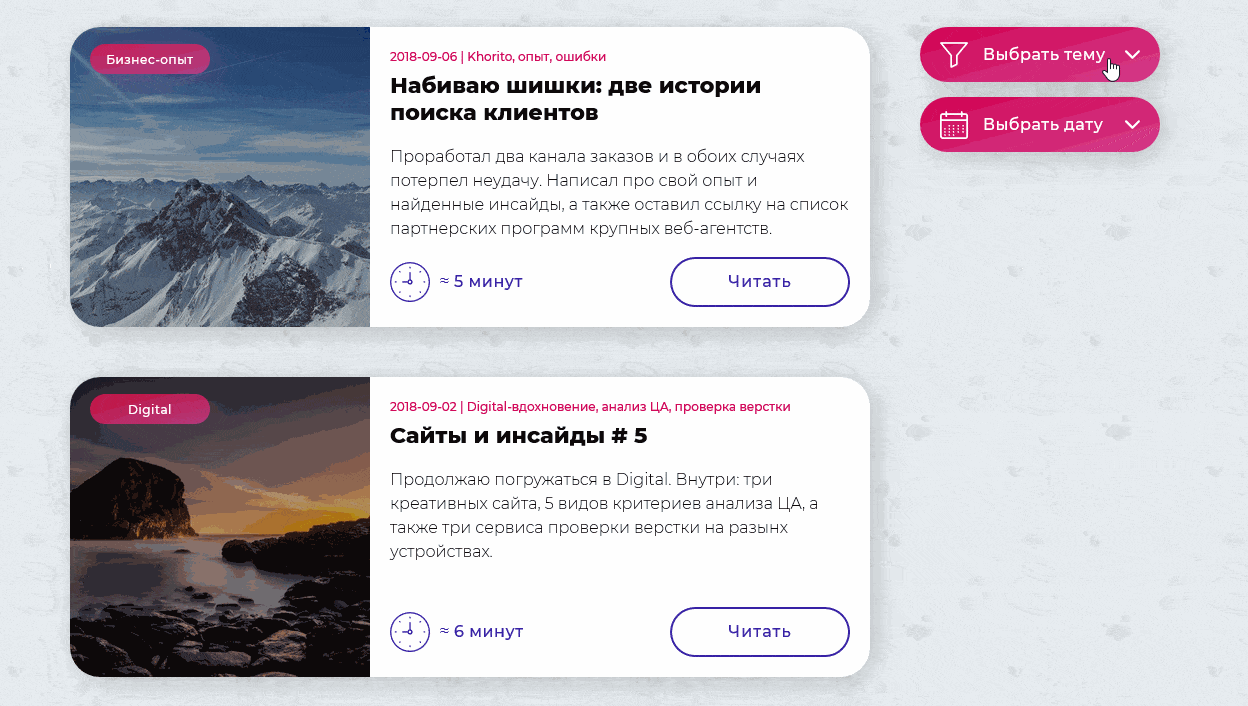Click Читать on Сайты и инсайды article
The image size is (1248, 706).
click(760, 632)
